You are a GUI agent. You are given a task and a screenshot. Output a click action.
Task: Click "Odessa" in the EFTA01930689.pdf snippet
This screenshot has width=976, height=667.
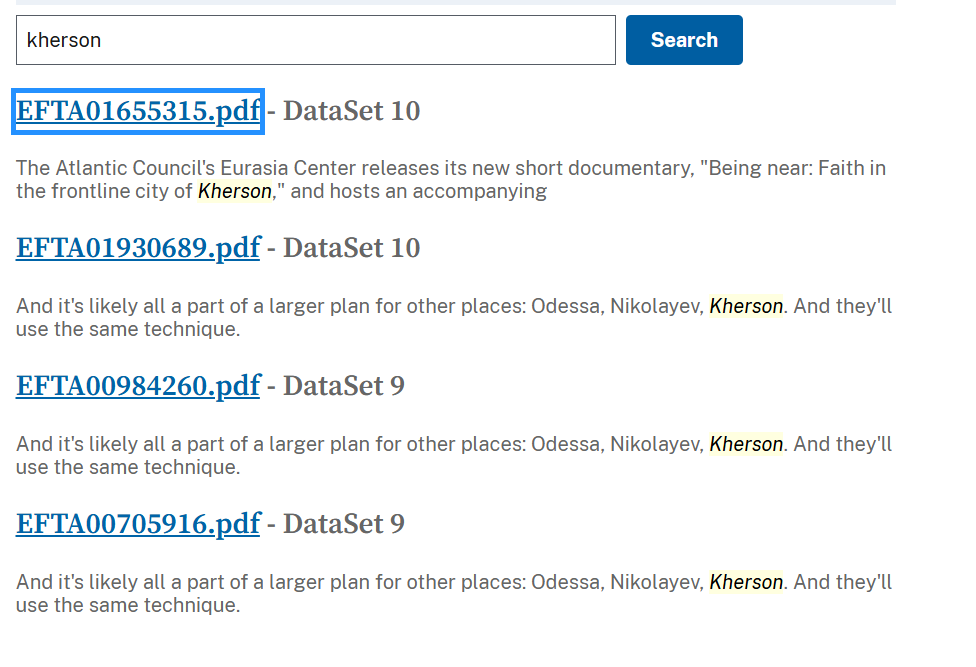coord(567,306)
